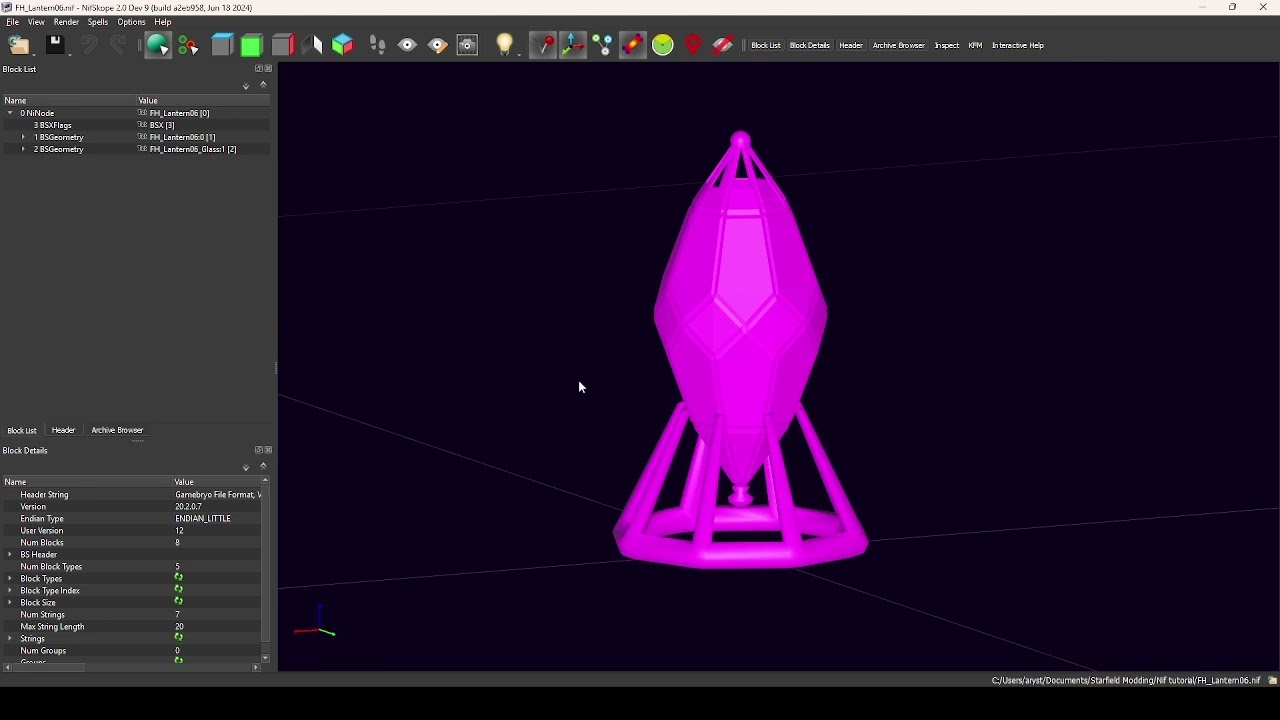Float the Block Details panel
The width and height of the screenshot is (1280, 720).
click(259, 450)
